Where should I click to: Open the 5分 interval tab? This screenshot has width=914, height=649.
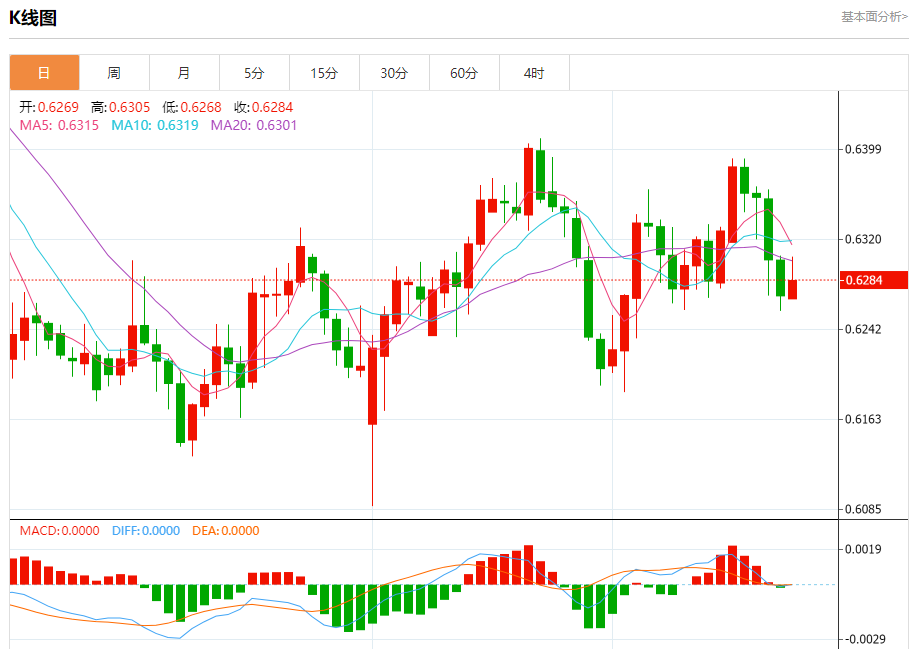(x=254, y=73)
